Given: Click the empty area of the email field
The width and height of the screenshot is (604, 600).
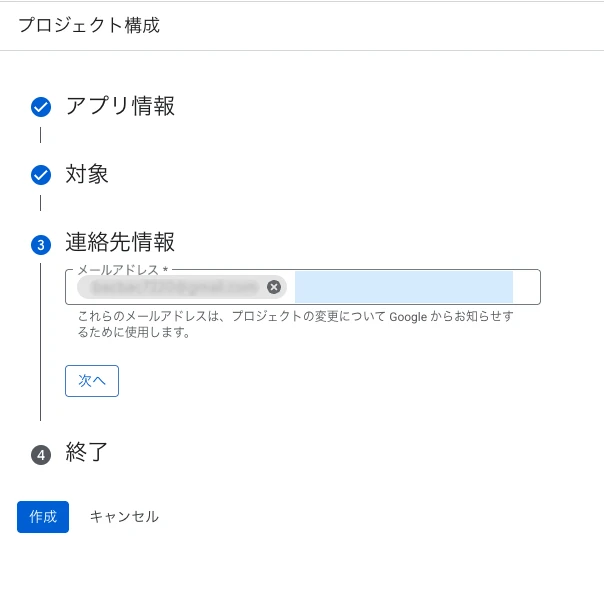Looking at the screenshot, I should coord(403,287).
